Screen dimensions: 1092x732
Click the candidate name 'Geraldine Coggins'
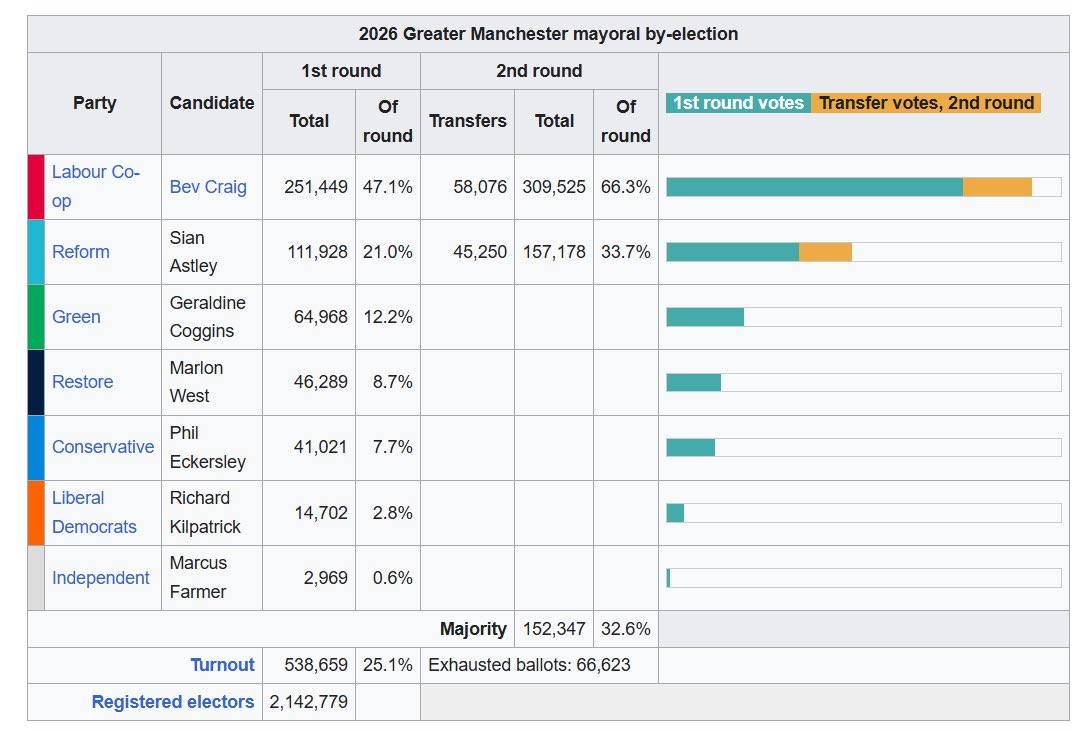208,317
